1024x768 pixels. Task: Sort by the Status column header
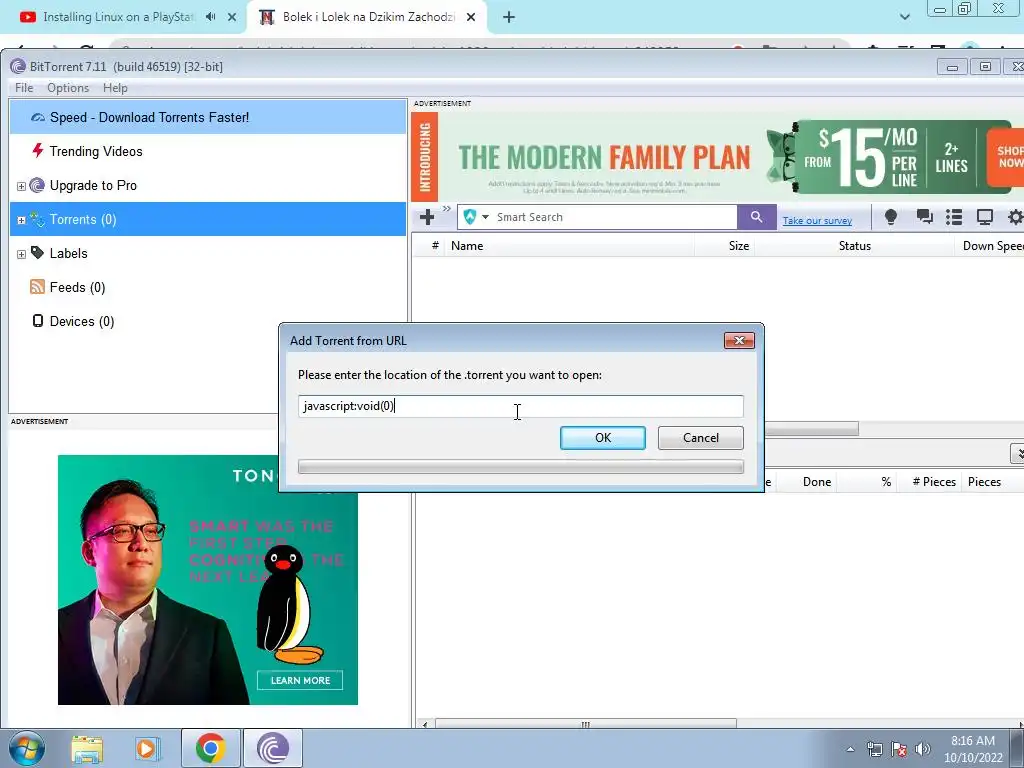click(854, 246)
